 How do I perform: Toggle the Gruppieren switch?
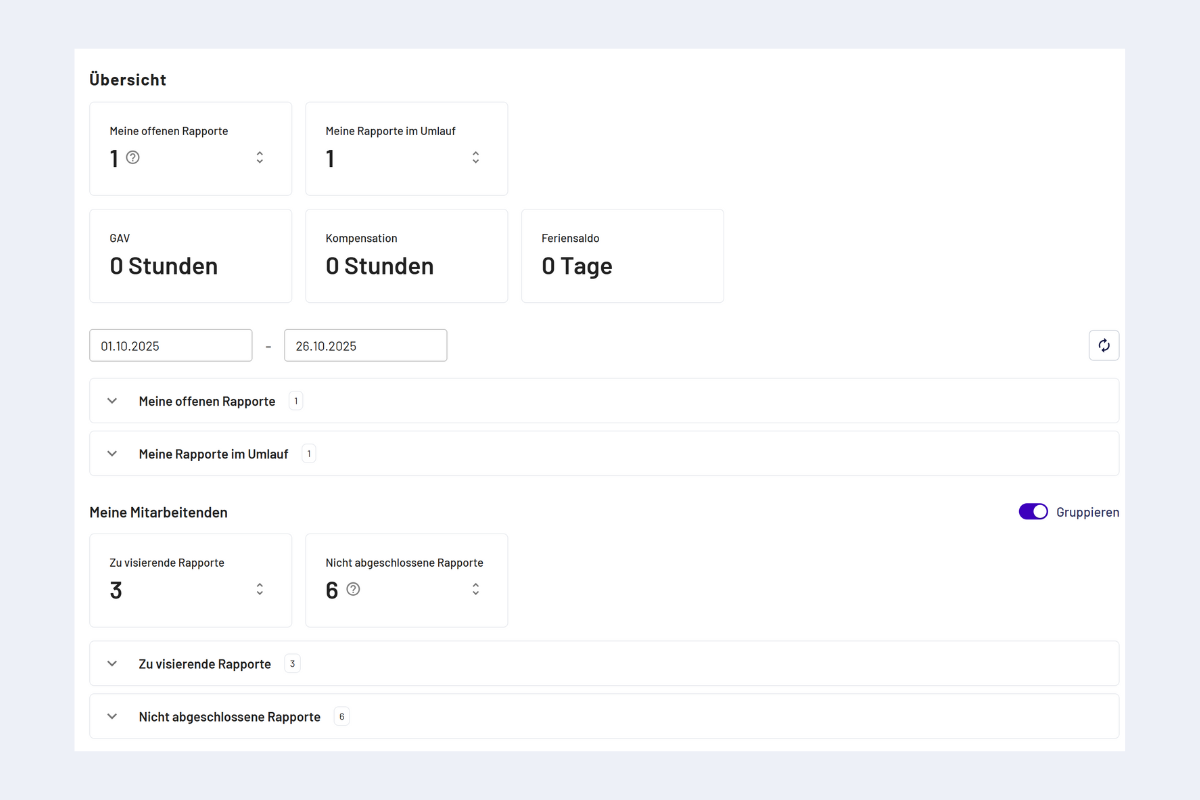[x=1033, y=512]
